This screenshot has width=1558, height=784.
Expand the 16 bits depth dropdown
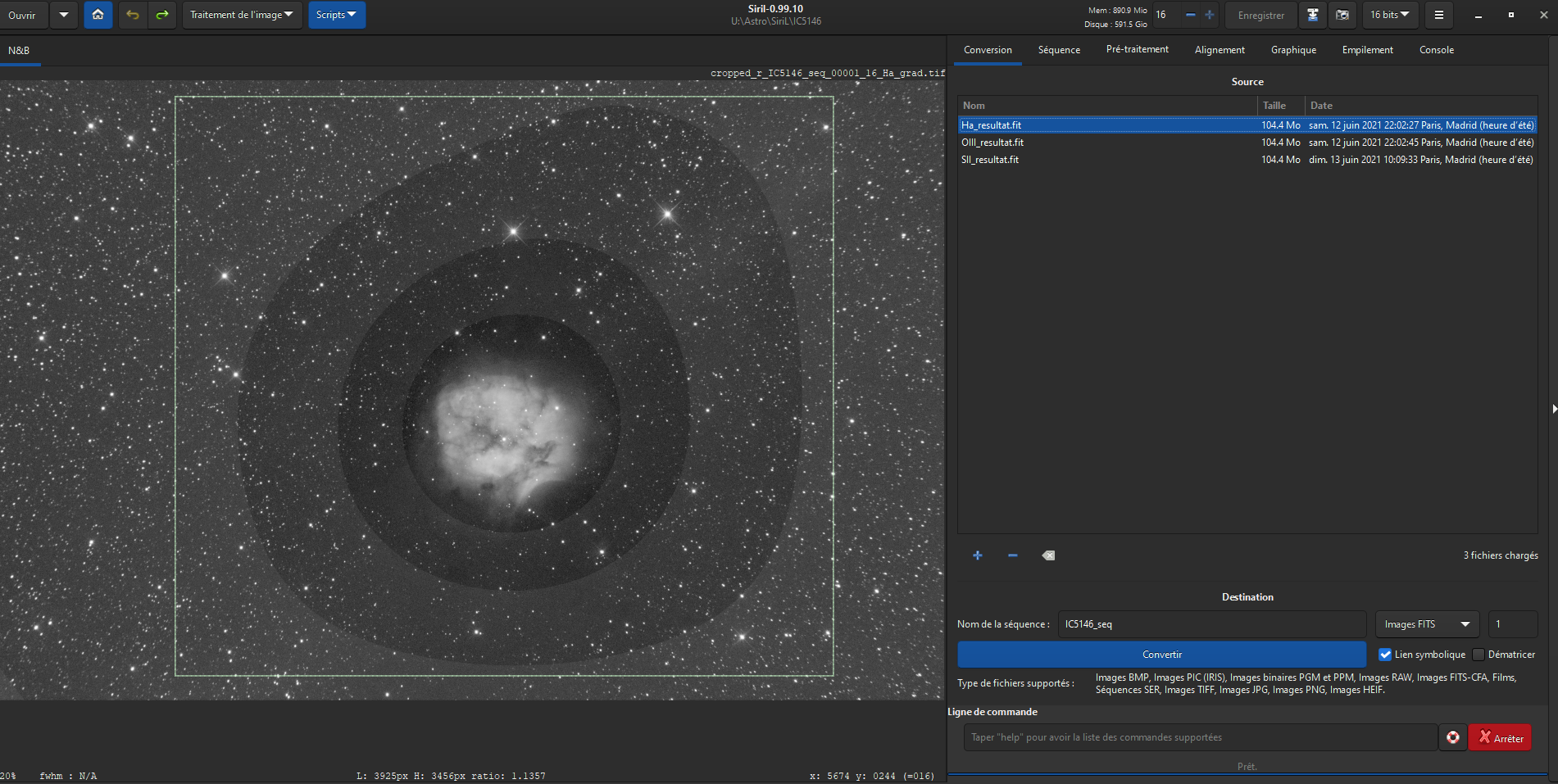(1390, 15)
